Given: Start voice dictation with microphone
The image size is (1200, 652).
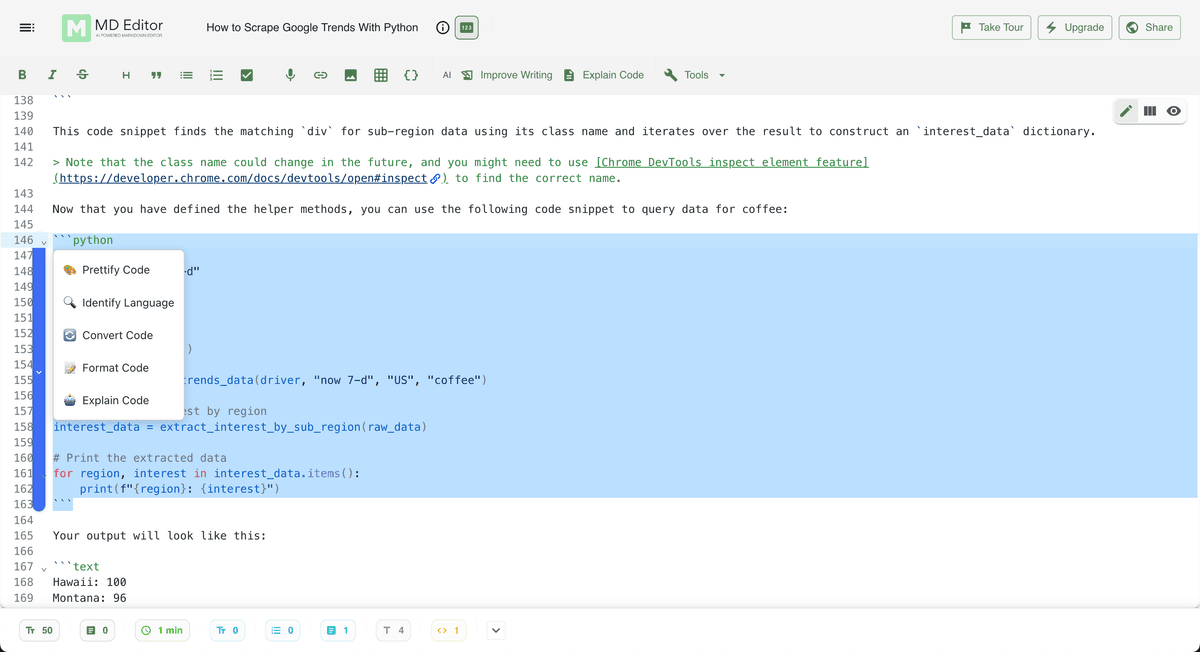Looking at the screenshot, I should pos(290,75).
